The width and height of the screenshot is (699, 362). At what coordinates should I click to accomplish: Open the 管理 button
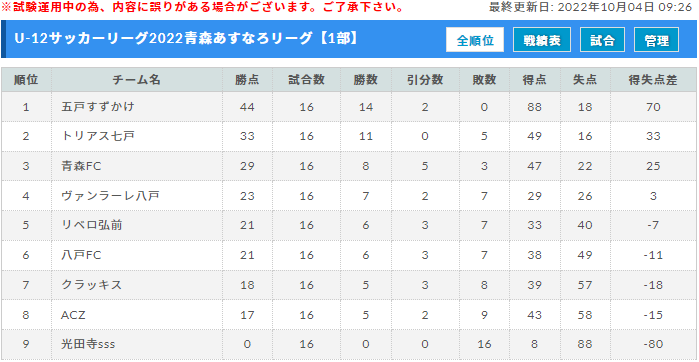(656, 40)
